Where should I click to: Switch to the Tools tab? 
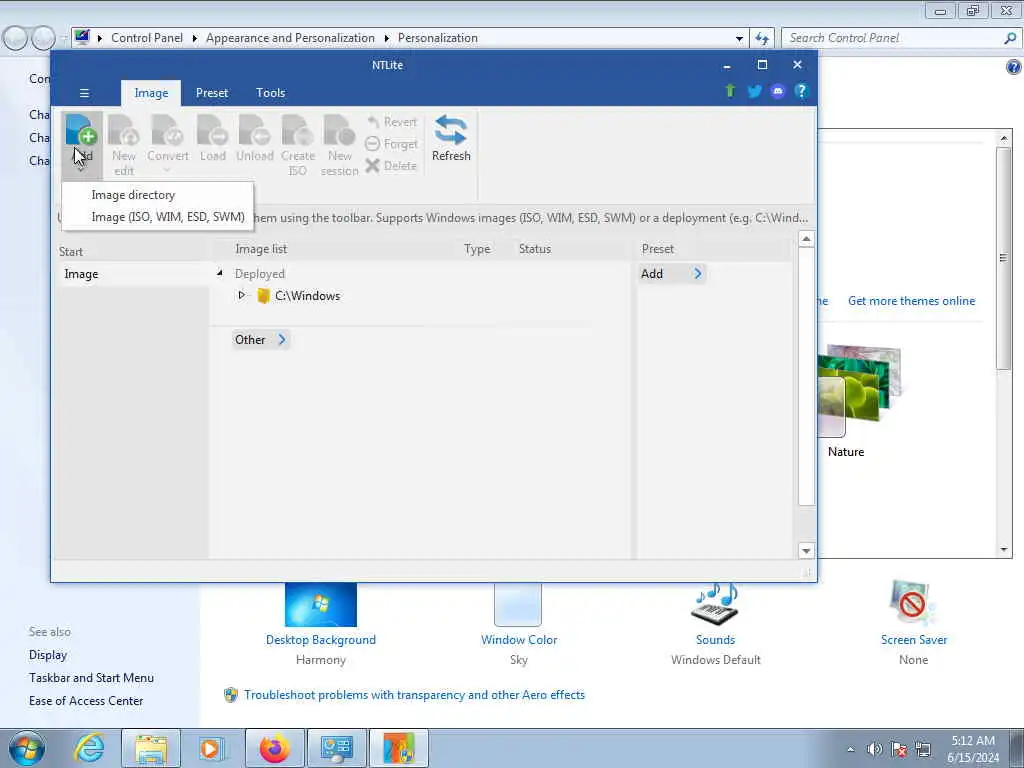click(x=270, y=93)
